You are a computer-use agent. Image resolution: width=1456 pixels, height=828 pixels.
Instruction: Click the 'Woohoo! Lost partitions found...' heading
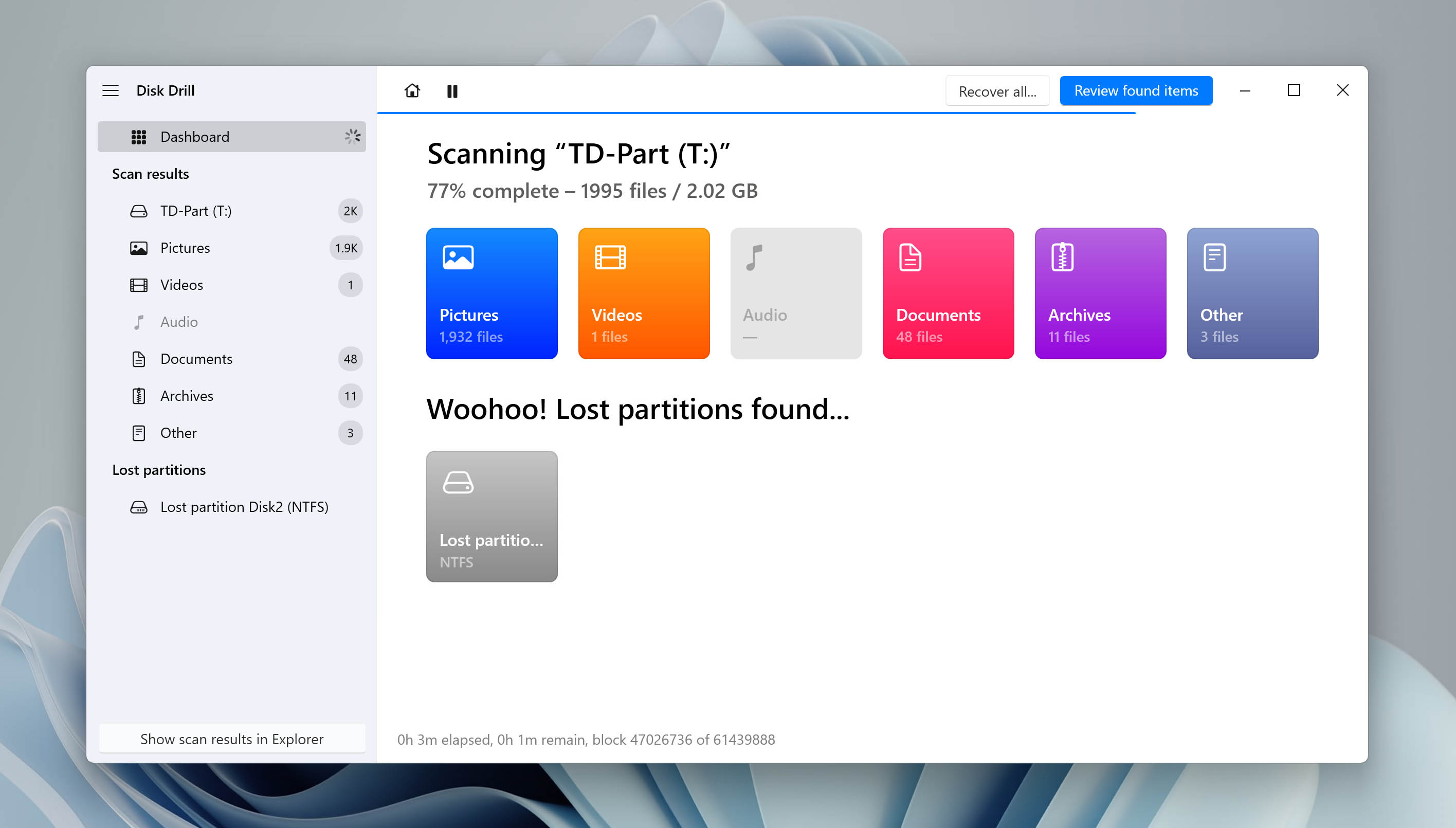click(638, 410)
